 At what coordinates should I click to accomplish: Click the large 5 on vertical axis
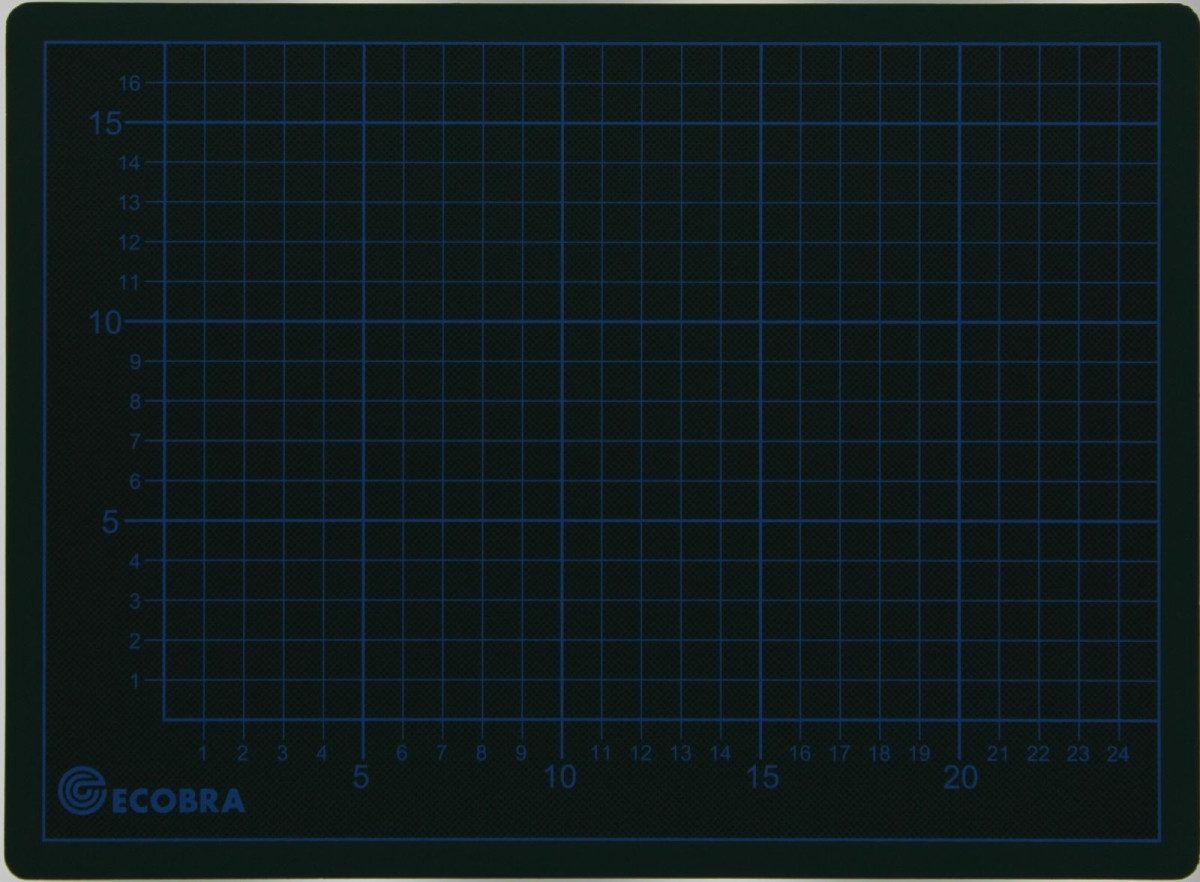tap(109, 522)
